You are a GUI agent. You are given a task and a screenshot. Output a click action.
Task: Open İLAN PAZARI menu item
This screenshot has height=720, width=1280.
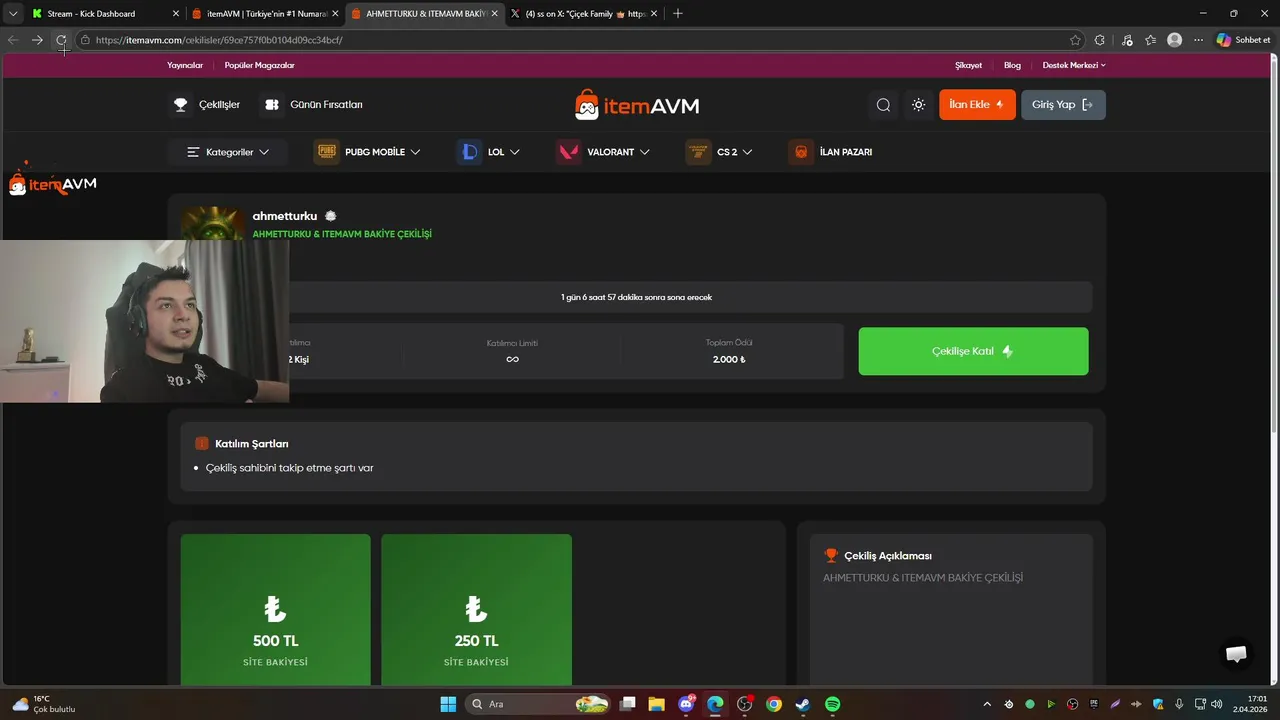point(831,152)
